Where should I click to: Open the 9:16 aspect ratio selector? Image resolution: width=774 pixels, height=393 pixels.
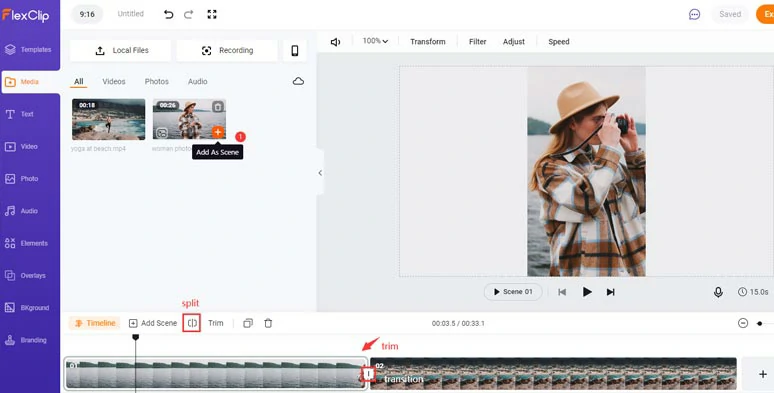tap(87, 14)
